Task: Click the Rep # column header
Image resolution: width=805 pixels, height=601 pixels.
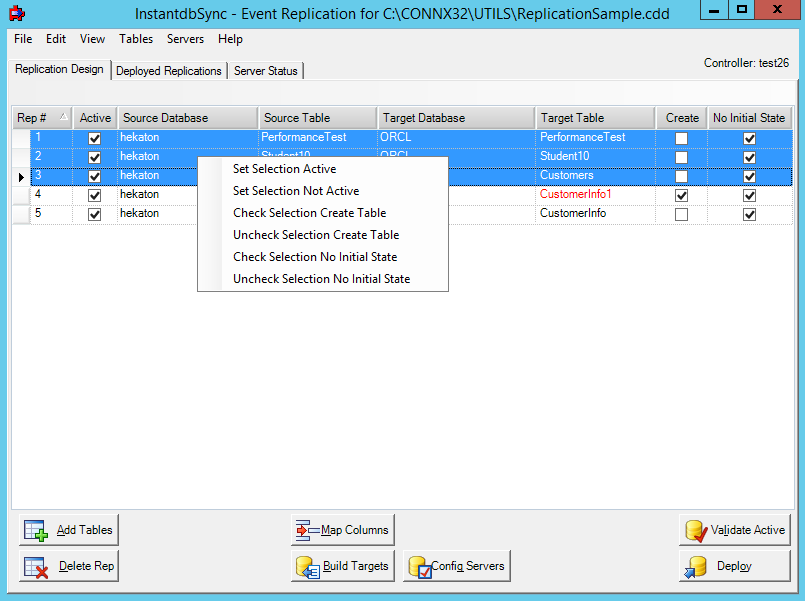Action: [x=42, y=117]
